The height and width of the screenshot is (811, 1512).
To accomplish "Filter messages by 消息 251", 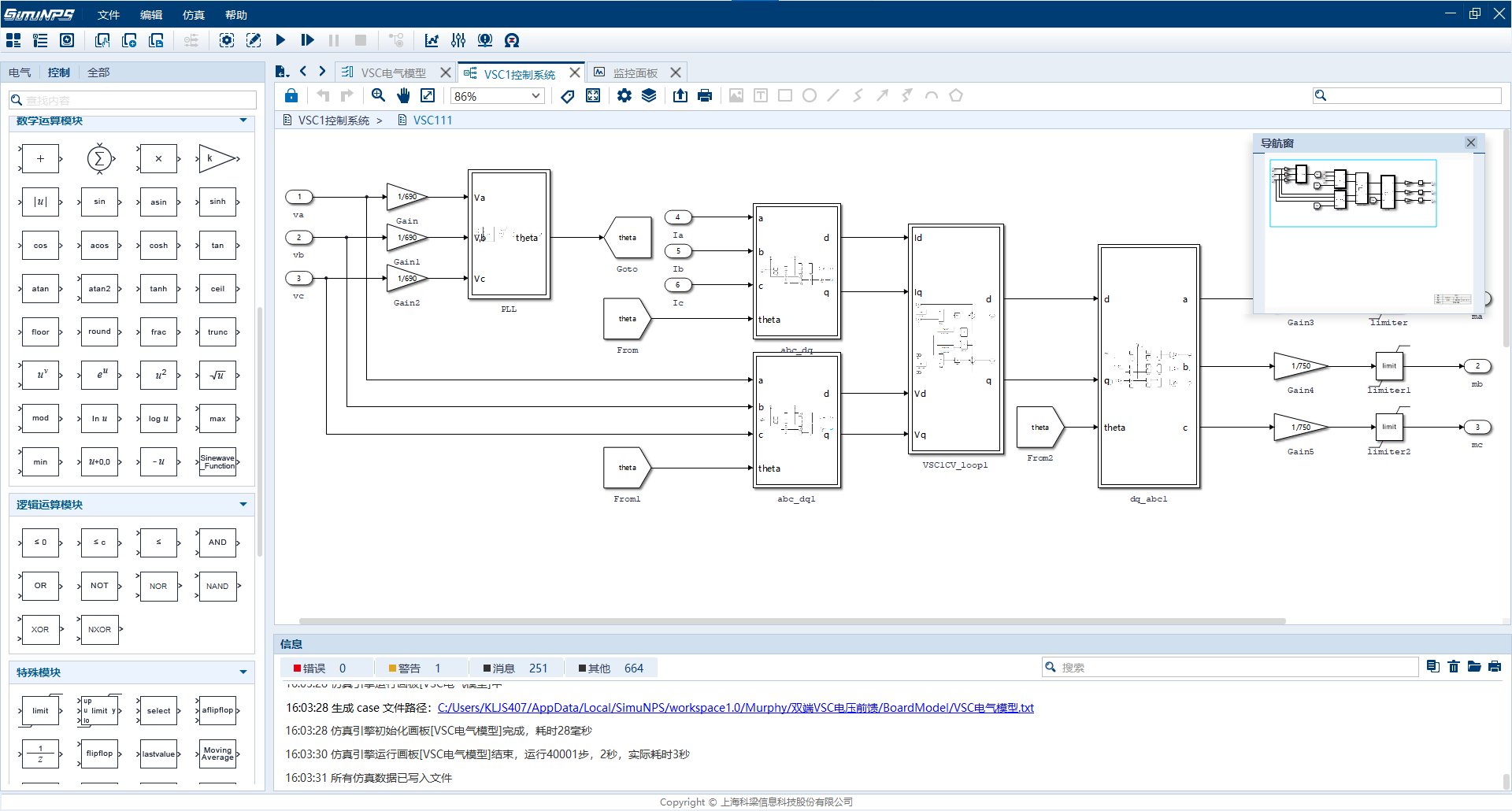I will click(x=515, y=668).
